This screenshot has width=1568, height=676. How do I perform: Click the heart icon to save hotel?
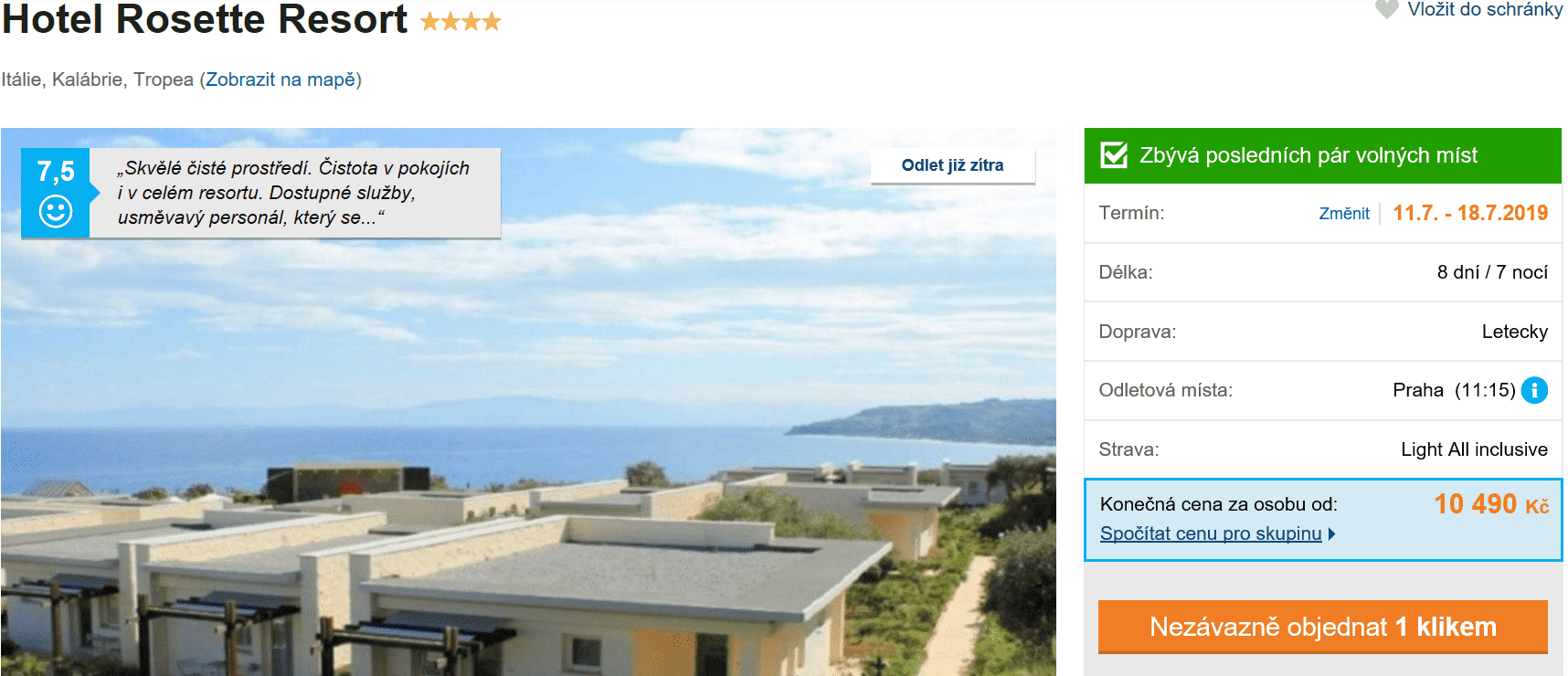coord(1386,9)
